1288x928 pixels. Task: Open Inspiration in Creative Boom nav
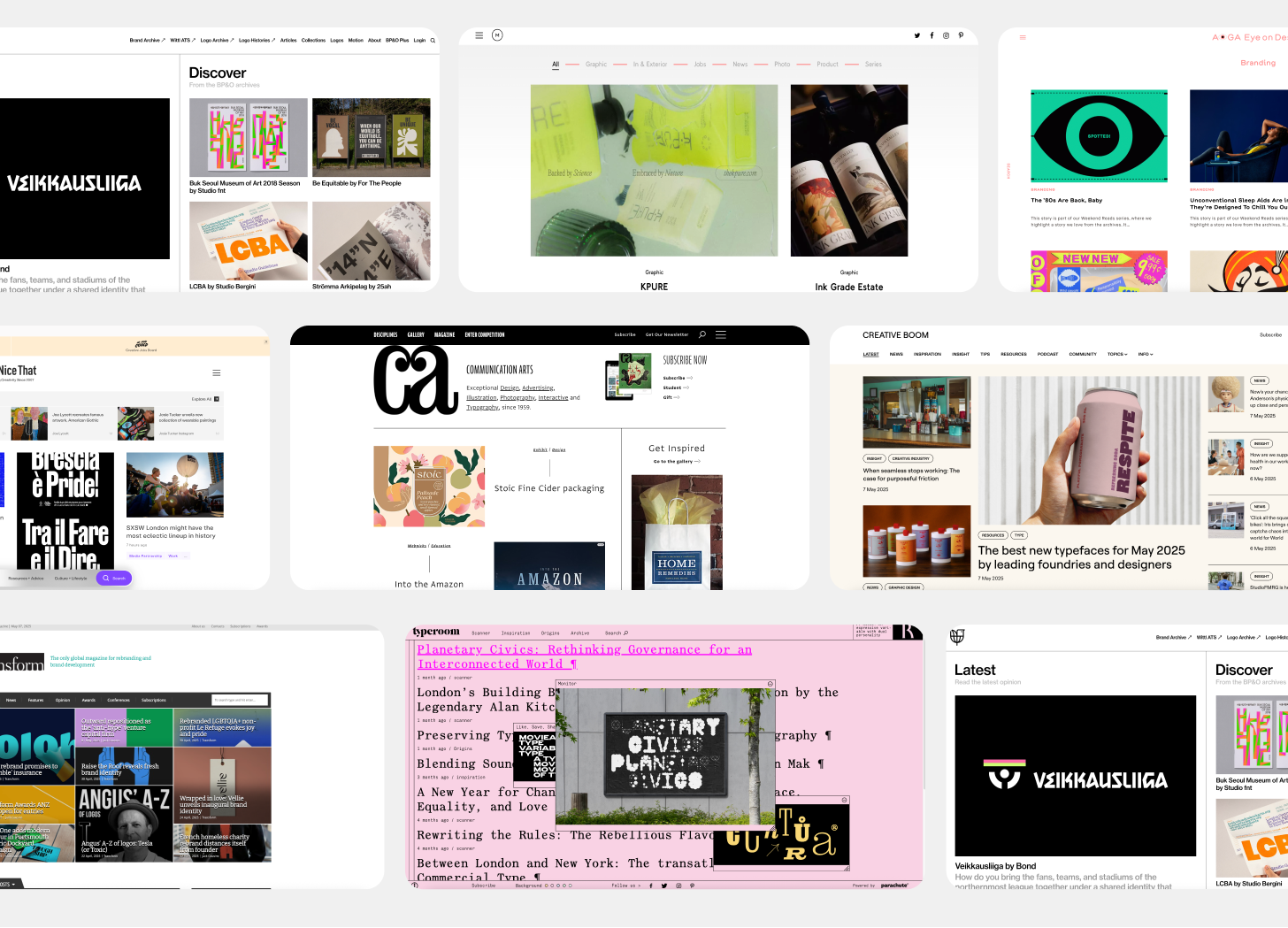click(x=927, y=354)
